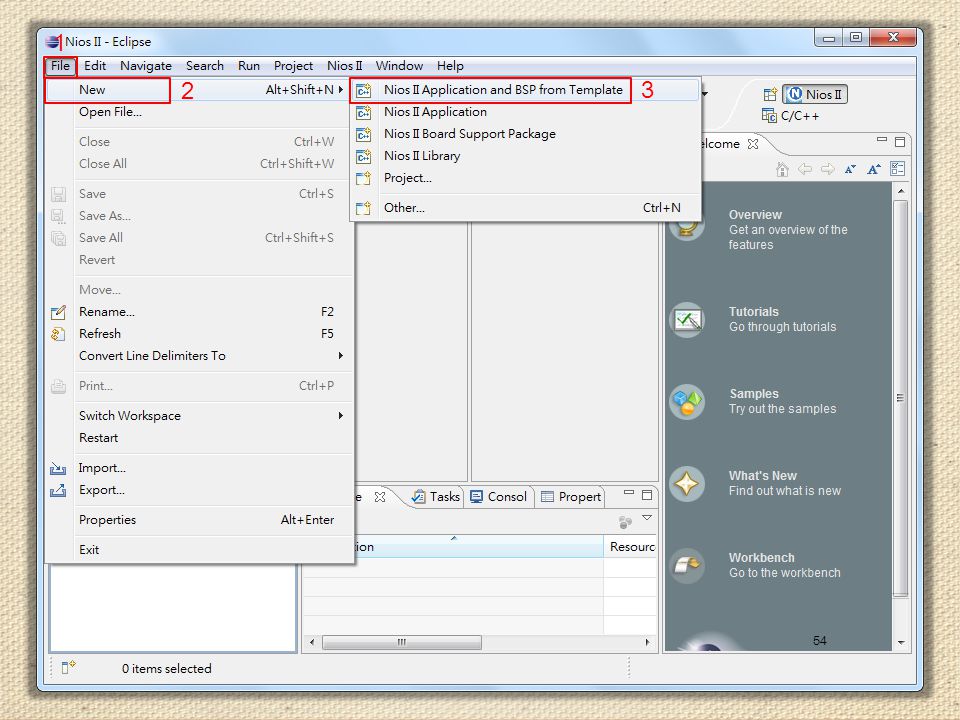Click customize page icon in Welcome toolbar

(x=898, y=169)
